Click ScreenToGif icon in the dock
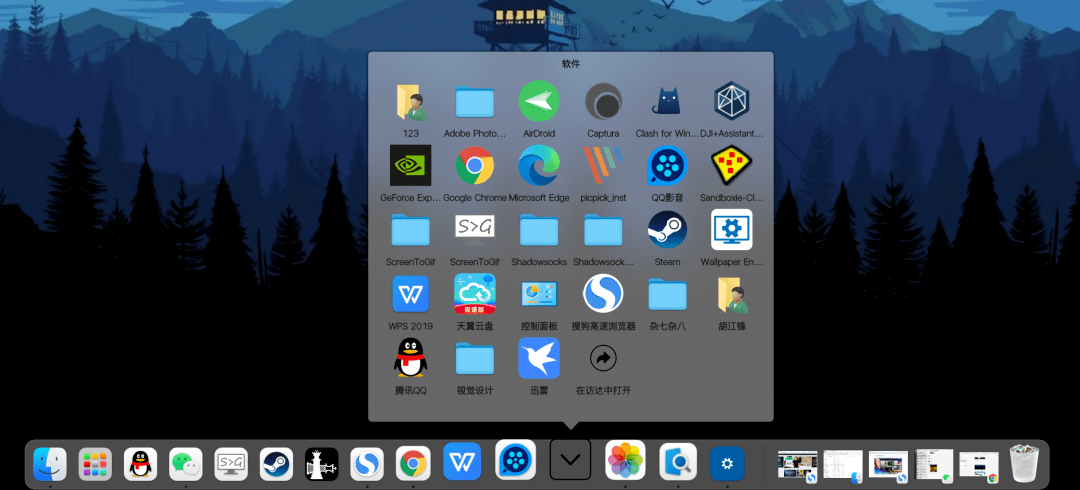The width and height of the screenshot is (1080, 490). (231, 464)
